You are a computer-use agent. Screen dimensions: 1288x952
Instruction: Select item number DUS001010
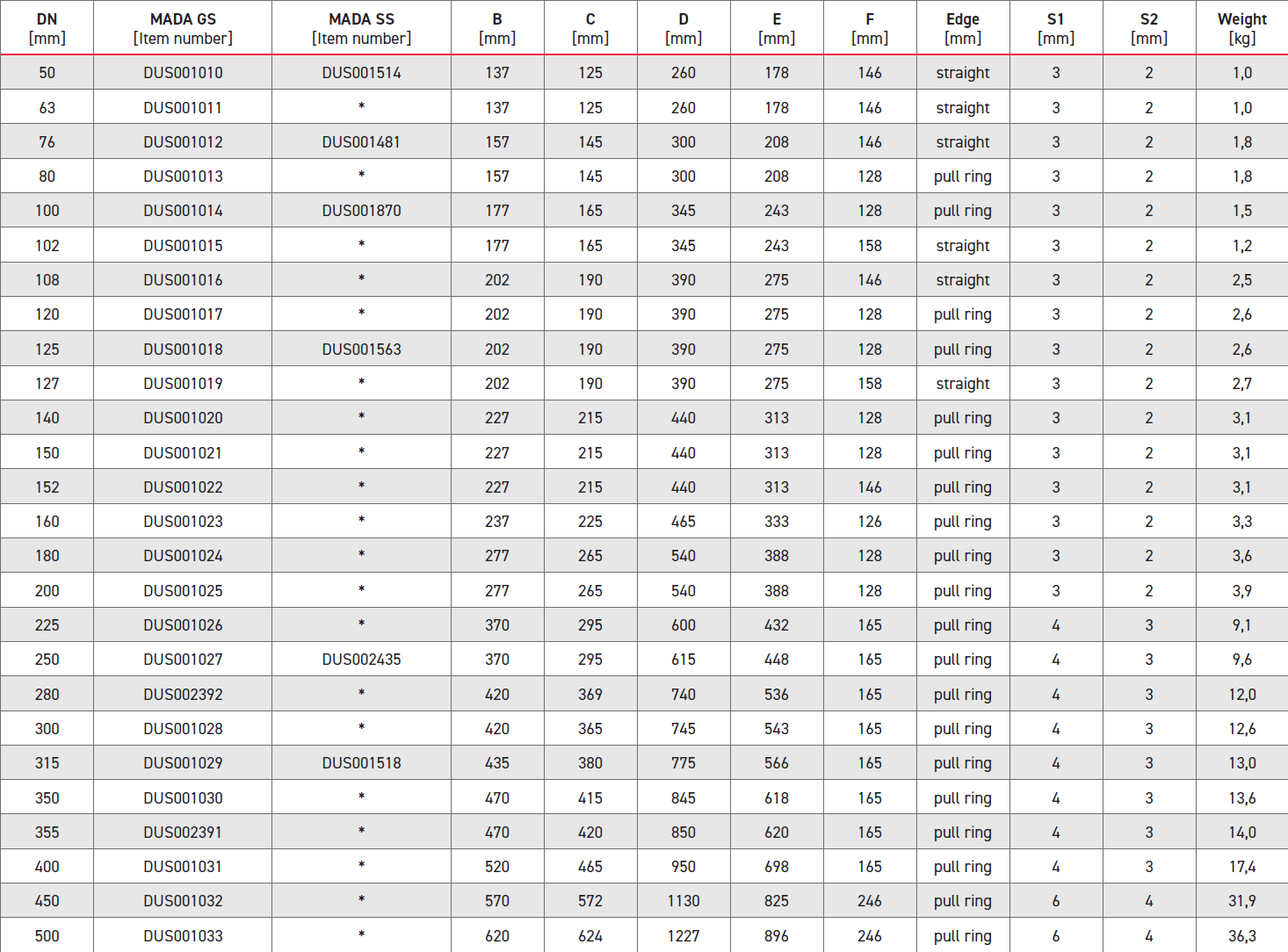point(183,73)
